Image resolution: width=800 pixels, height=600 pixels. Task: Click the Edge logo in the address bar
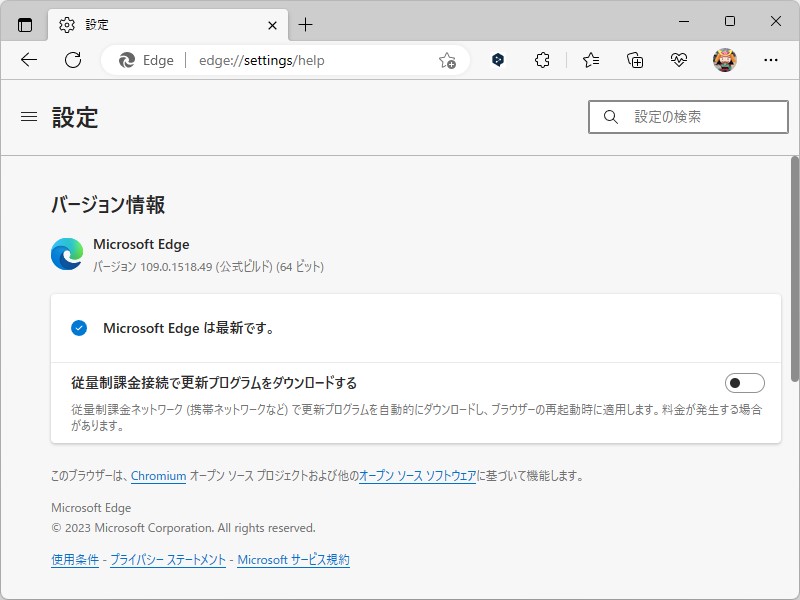click(x=129, y=60)
